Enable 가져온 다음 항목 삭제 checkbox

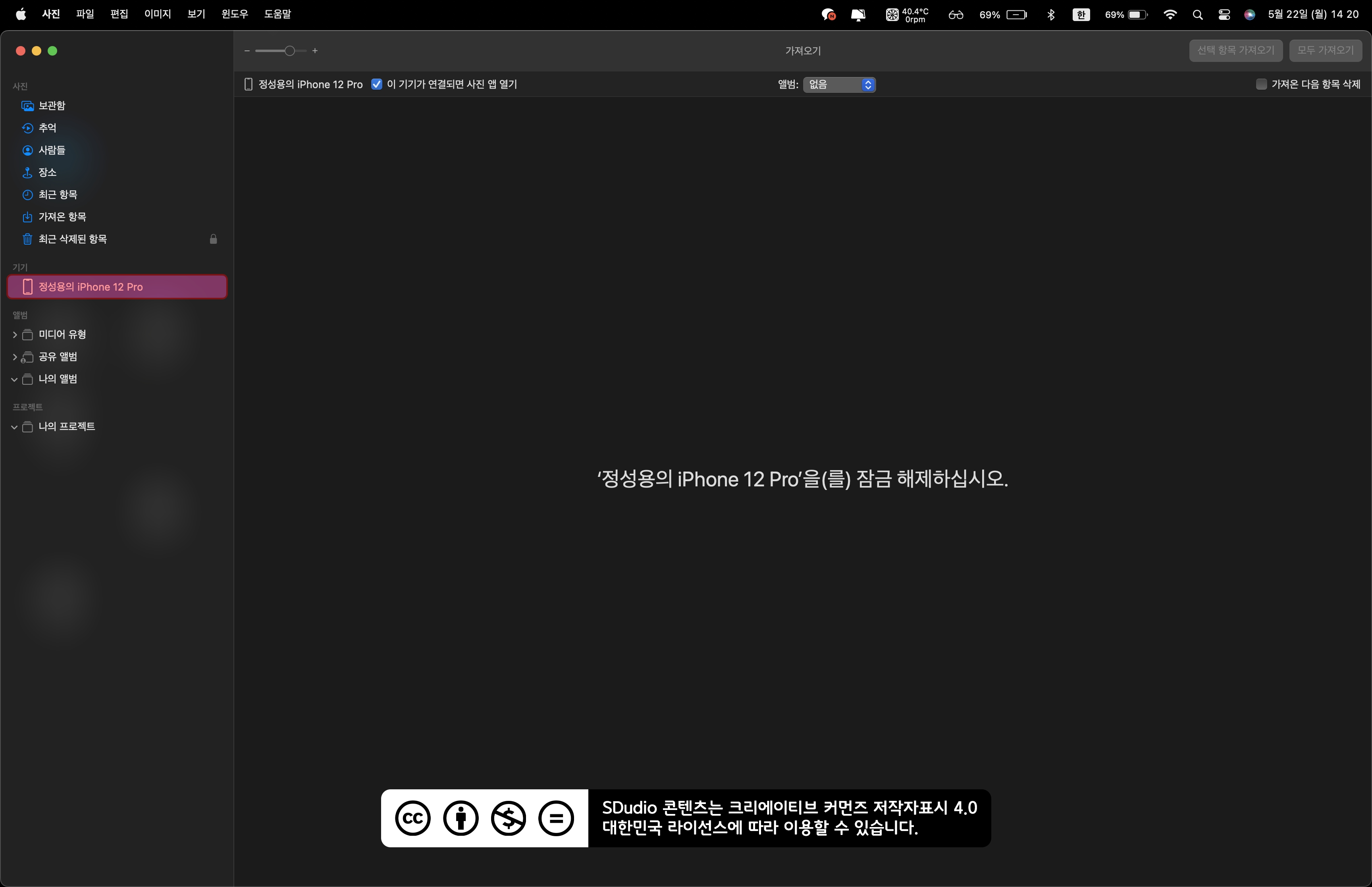pyautogui.click(x=1261, y=84)
